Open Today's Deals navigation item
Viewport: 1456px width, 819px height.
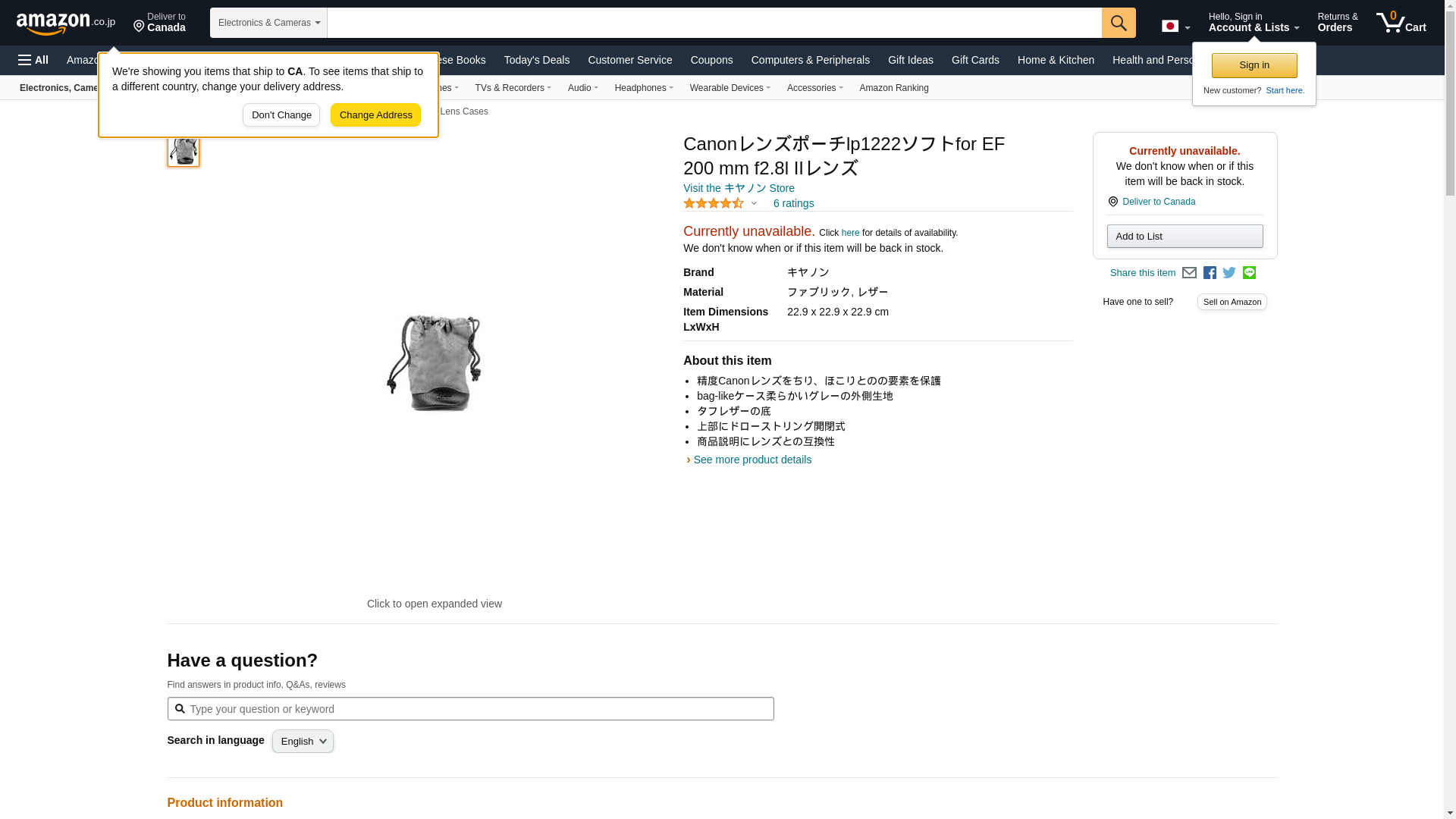click(x=536, y=60)
